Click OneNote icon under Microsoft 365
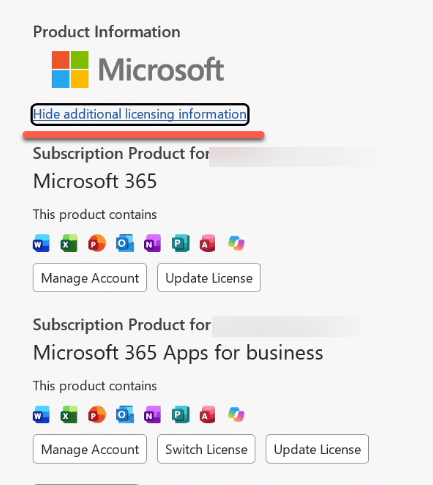The width and height of the screenshot is (433, 485). [153, 243]
